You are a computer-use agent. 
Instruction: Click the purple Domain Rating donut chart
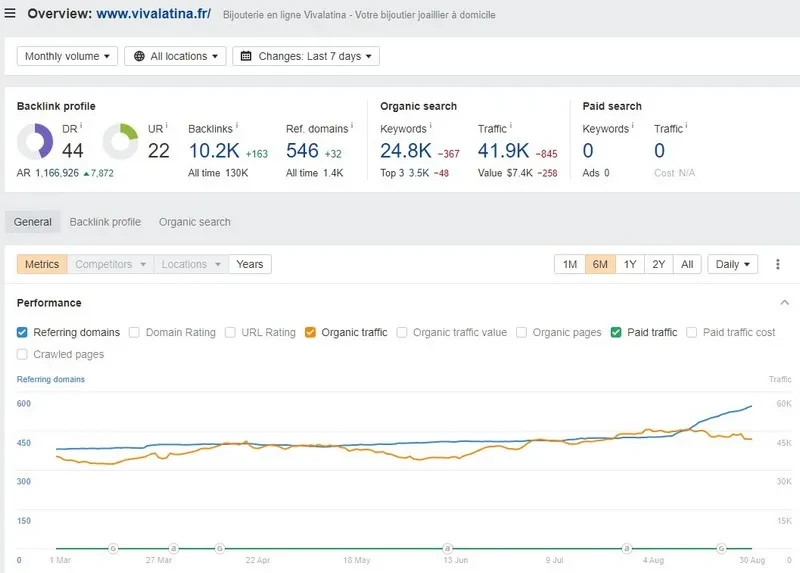[35, 141]
